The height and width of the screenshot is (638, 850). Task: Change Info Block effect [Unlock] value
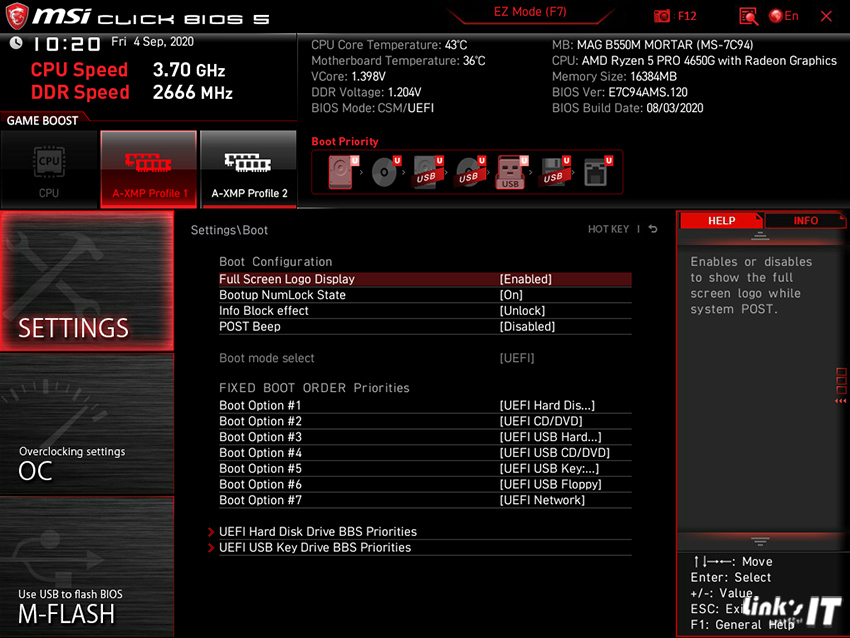click(522, 311)
